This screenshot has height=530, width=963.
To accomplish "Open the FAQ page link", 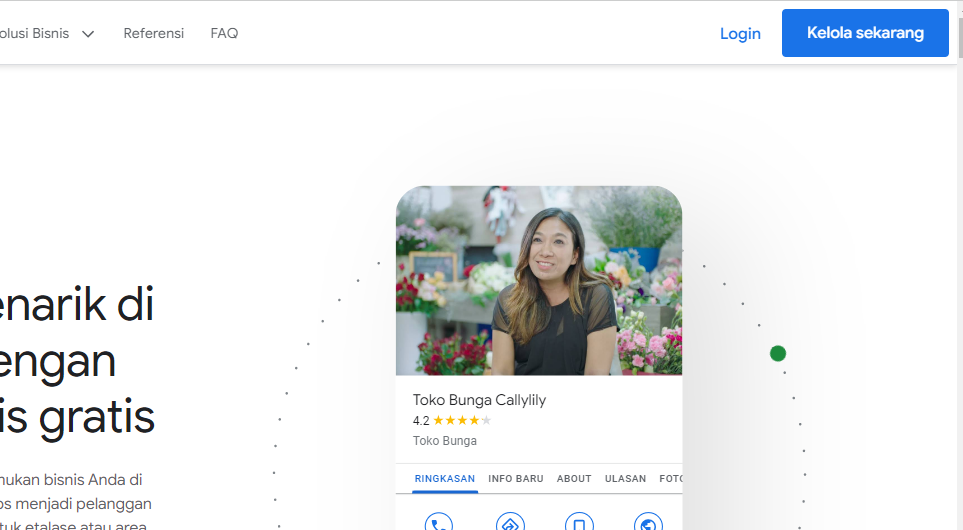I will click(224, 33).
